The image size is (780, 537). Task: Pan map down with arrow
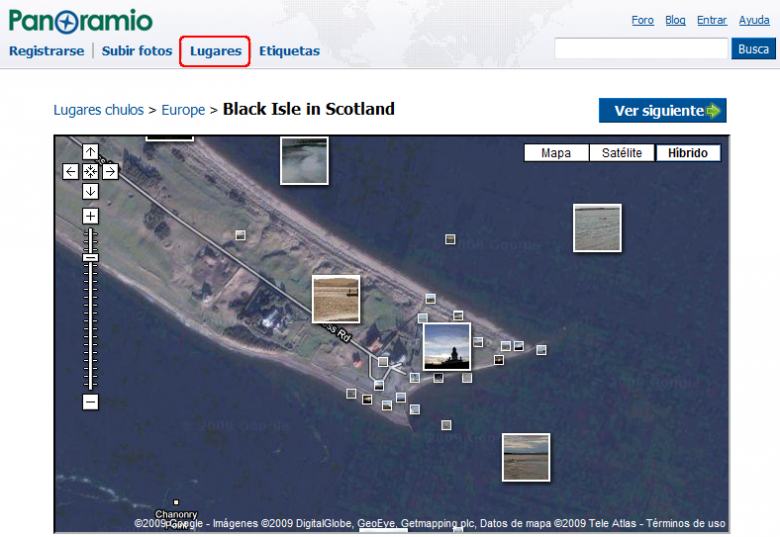pyautogui.click(x=90, y=191)
